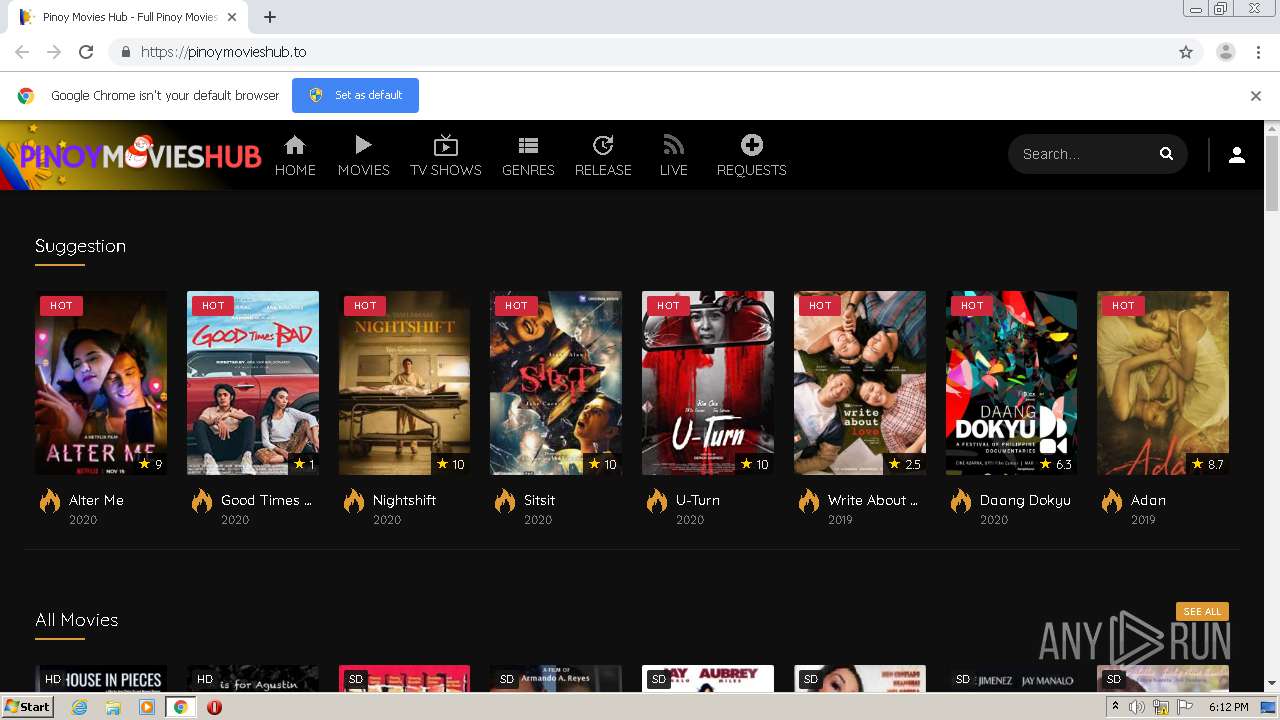Screen dimensions: 1280x720
Task: Click the Sitsit title link
Action: (539, 500)
